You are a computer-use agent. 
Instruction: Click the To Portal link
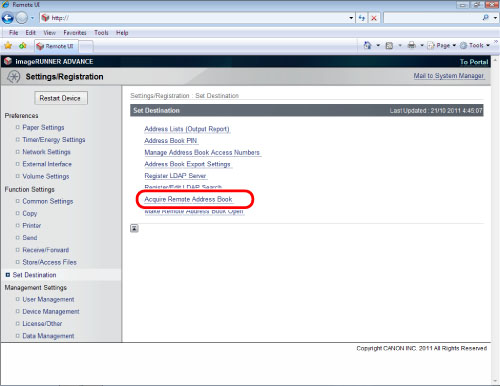point(474,62)
